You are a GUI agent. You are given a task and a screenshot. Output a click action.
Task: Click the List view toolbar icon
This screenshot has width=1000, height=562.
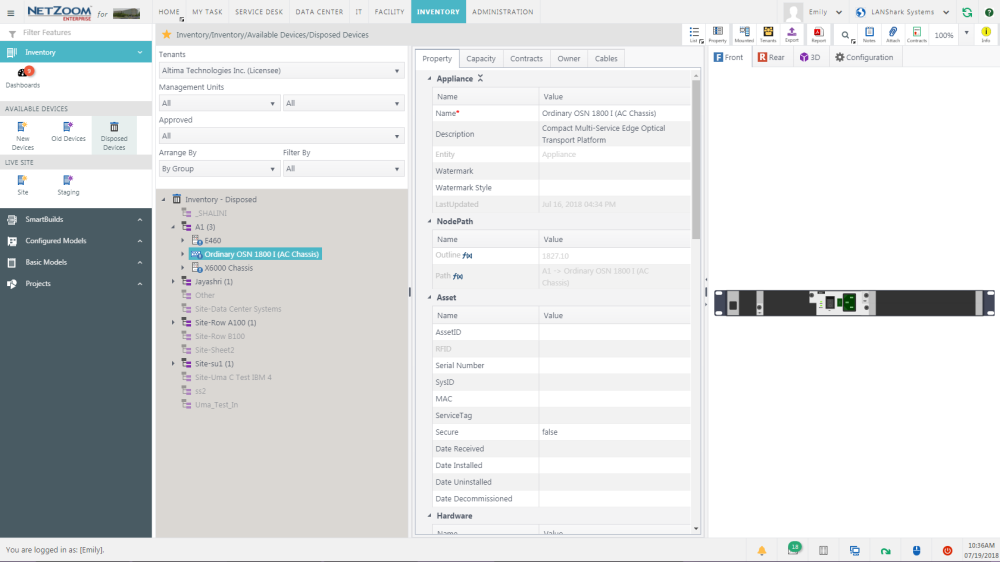pos(695,34)
